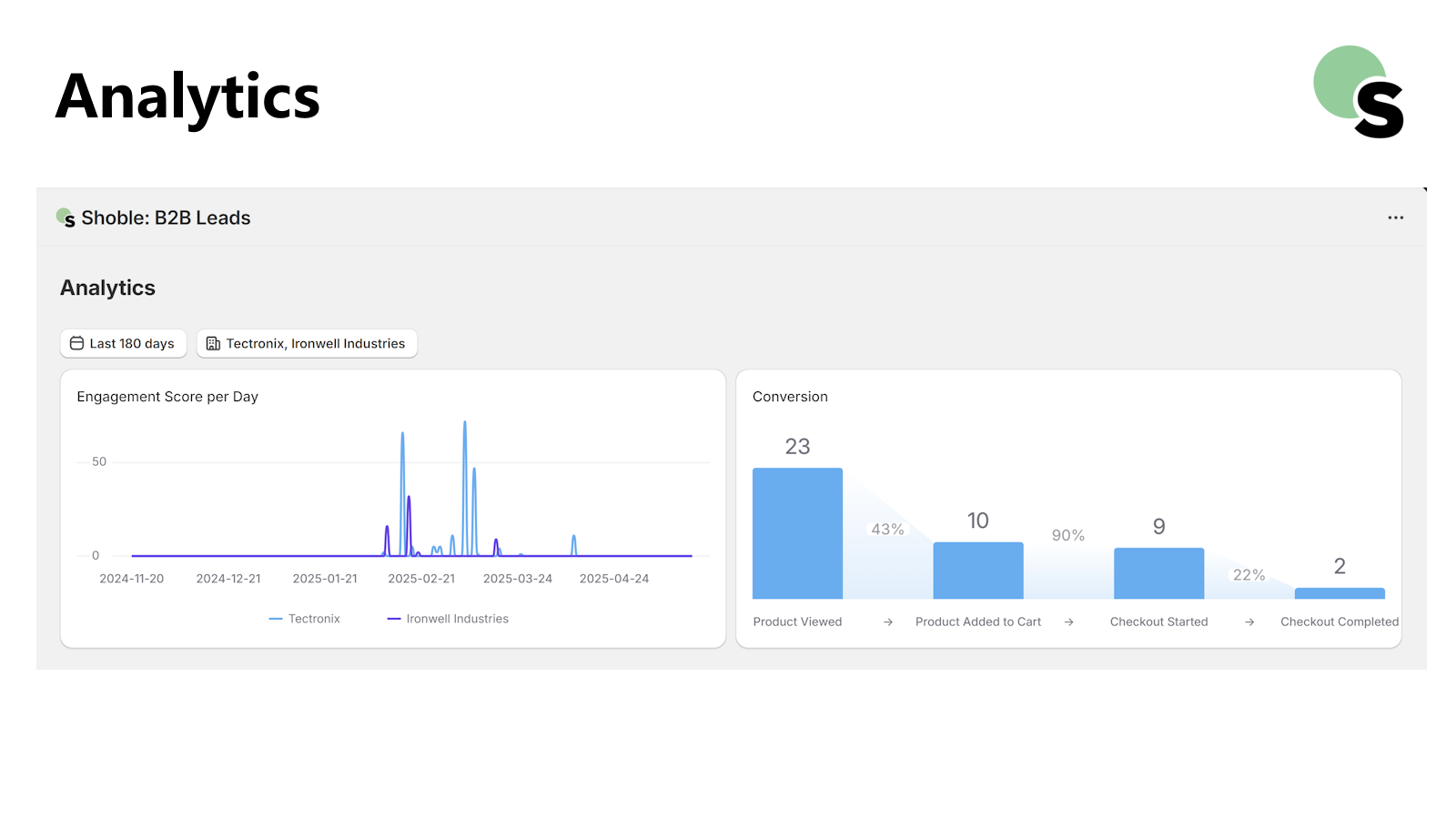
Task: Click the 43% conversion rate label
Action: (x=887, y=530)
